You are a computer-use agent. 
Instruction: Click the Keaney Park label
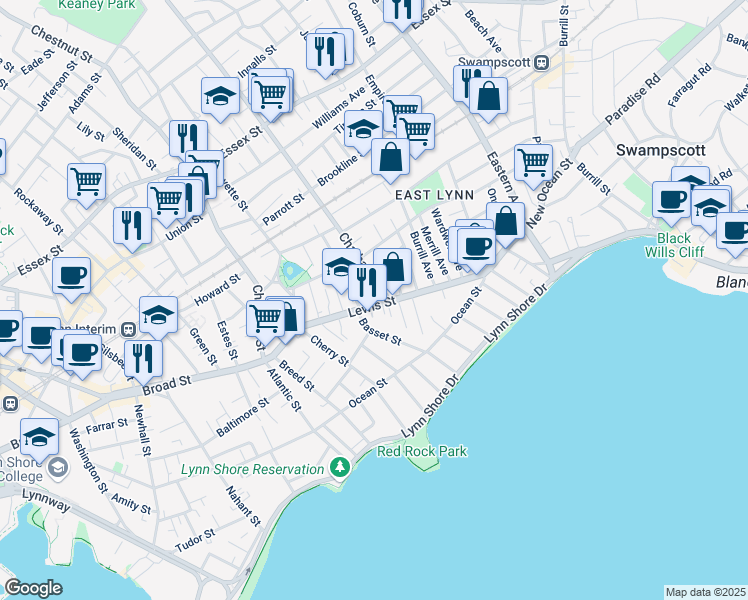(97, 5)
